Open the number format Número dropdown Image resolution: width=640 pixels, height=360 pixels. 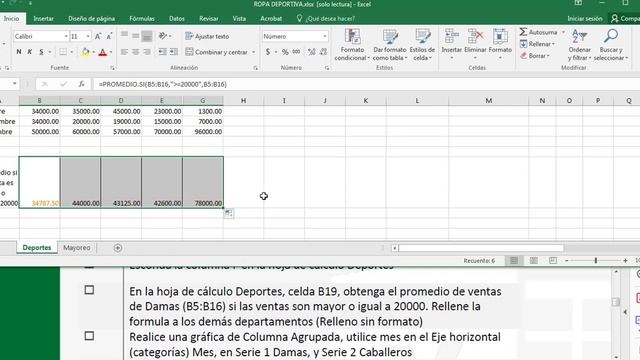[324, 36]
